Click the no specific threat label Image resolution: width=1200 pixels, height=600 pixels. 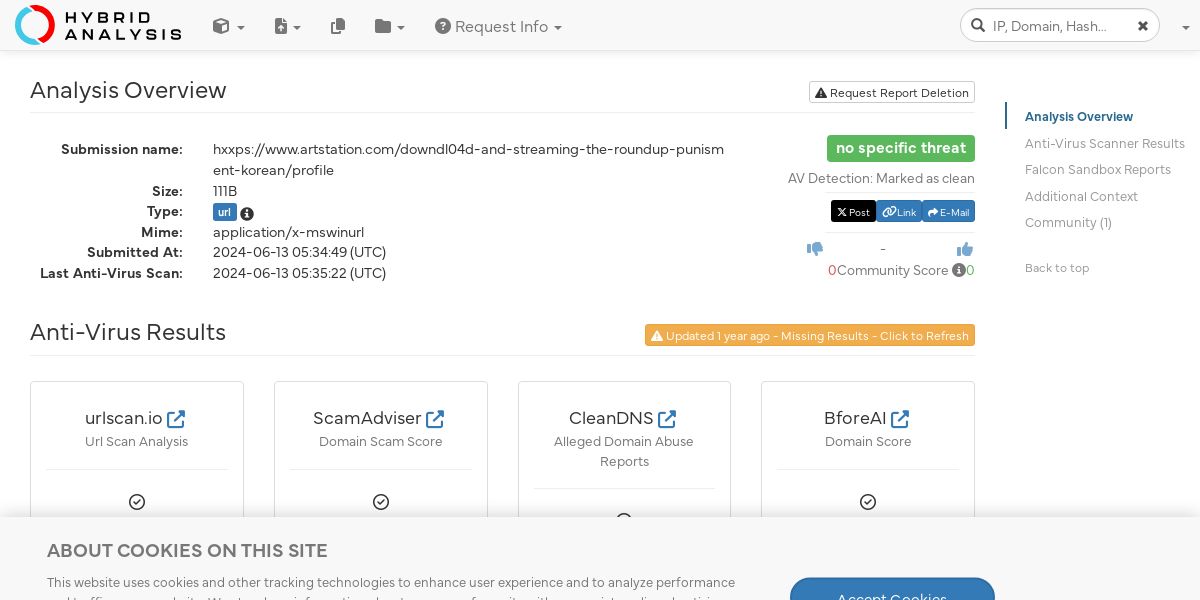901,148
